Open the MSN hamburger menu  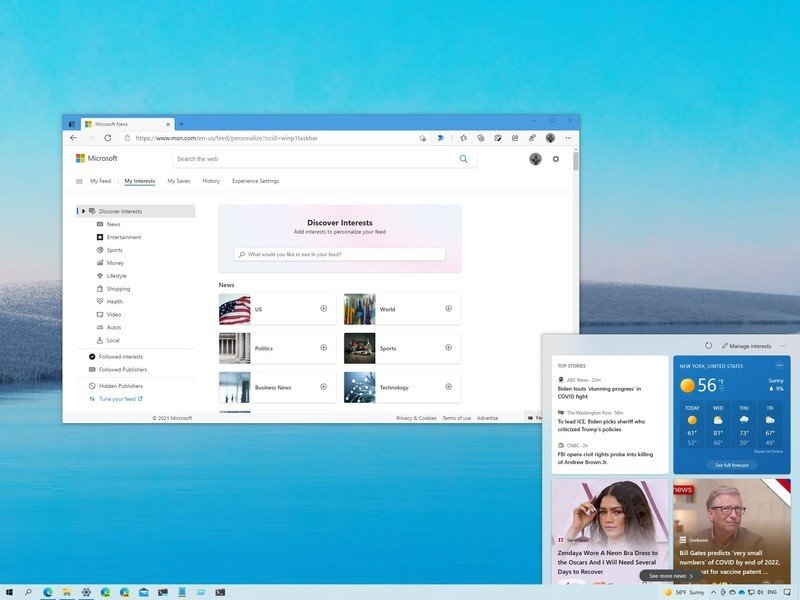click(79, 181)
